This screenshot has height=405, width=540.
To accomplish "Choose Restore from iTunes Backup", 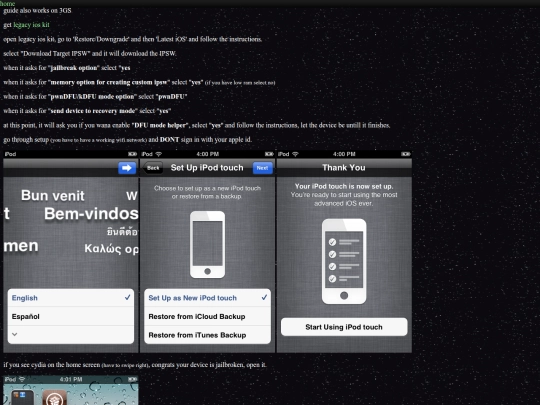I will pyautogui.click(x=207, y=335).
